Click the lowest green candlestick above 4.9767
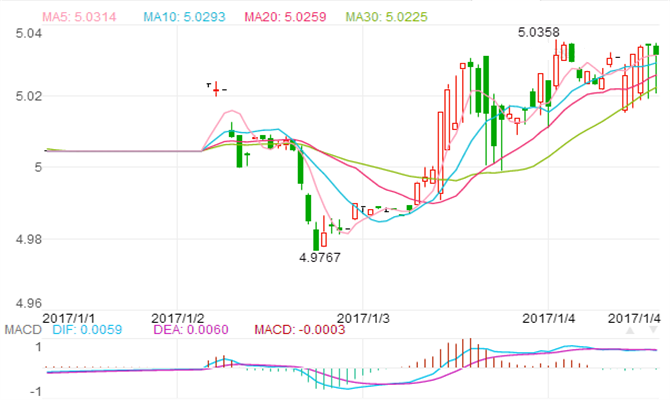 316,238
